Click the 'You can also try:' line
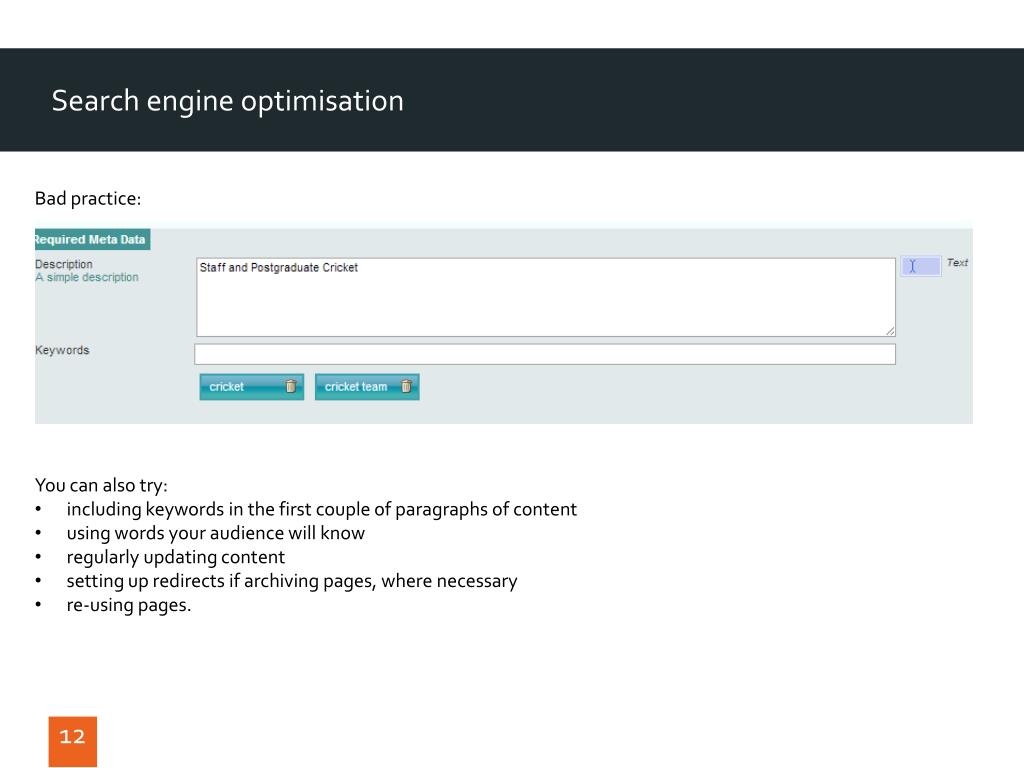The width and height of the screenshot is (1024, 768). [x=101, y=485]
